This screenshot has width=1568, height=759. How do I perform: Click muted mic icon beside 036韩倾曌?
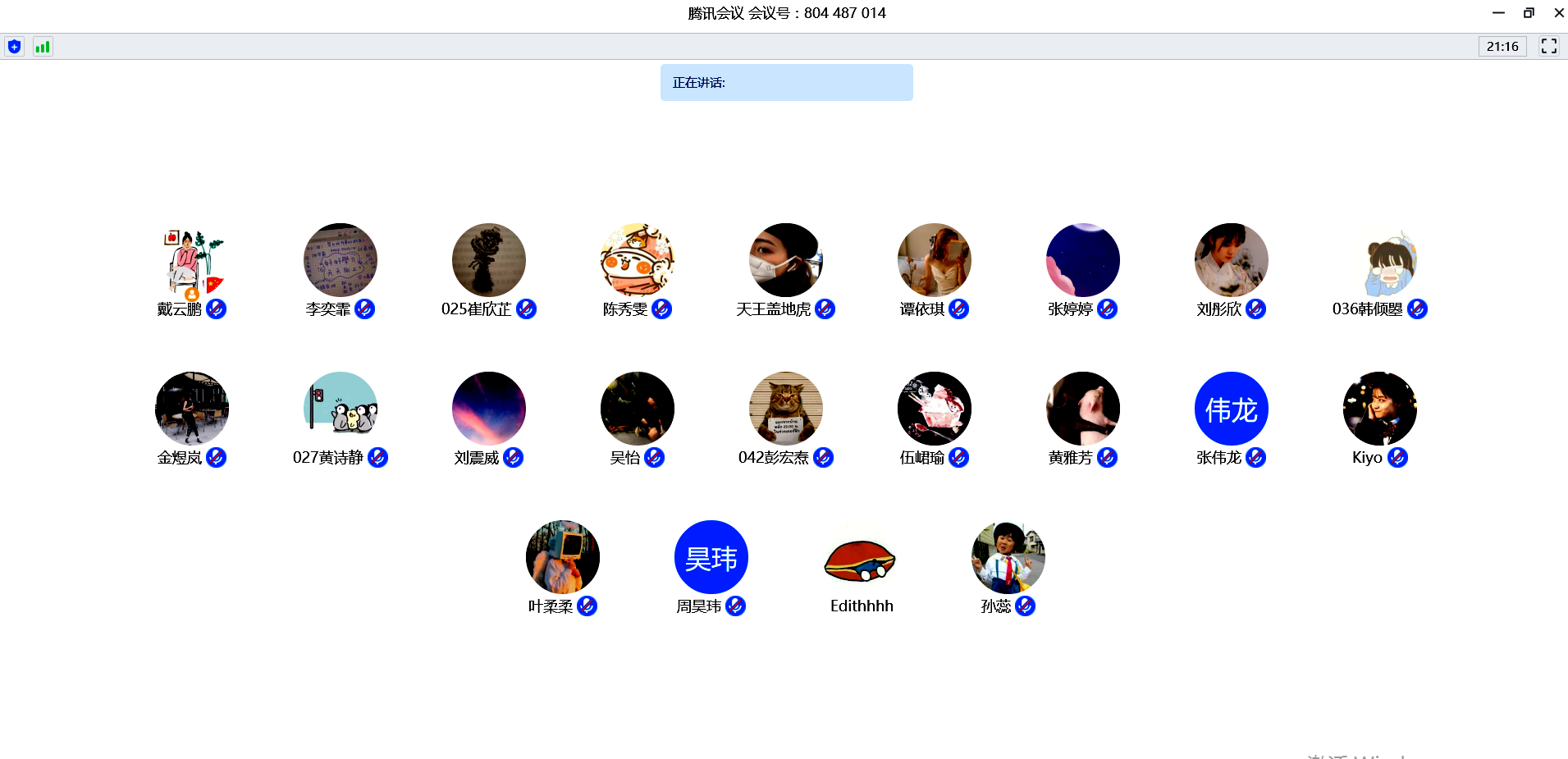click(1417, 309)
